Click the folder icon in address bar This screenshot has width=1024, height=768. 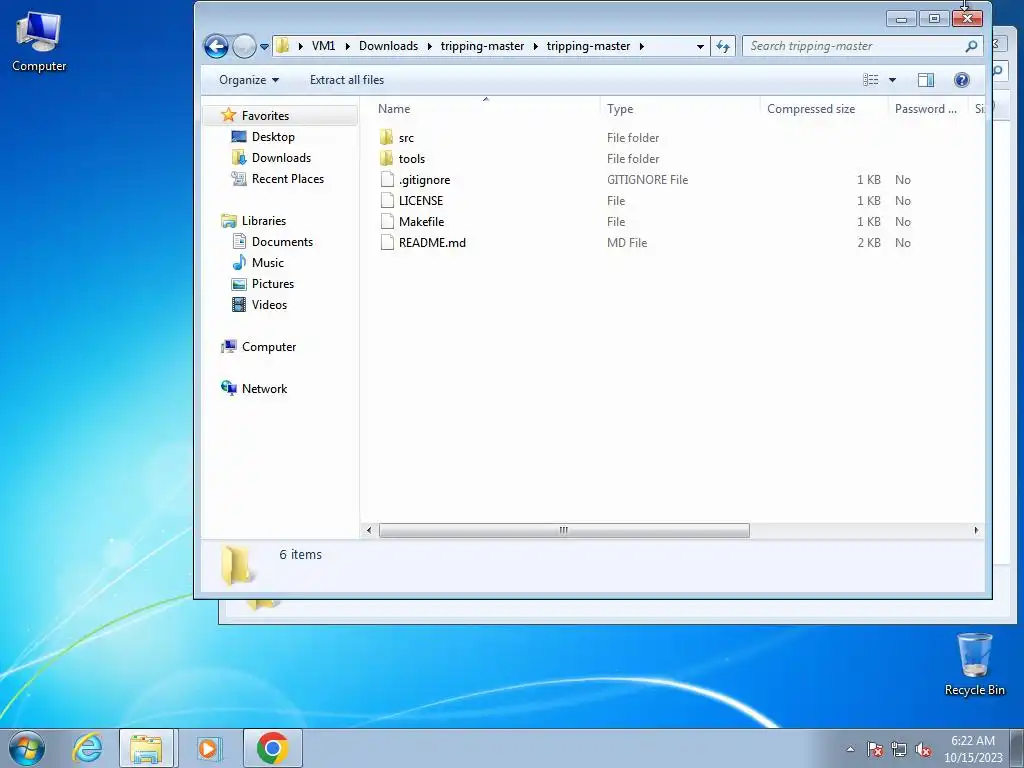click(x=282, y=46)
